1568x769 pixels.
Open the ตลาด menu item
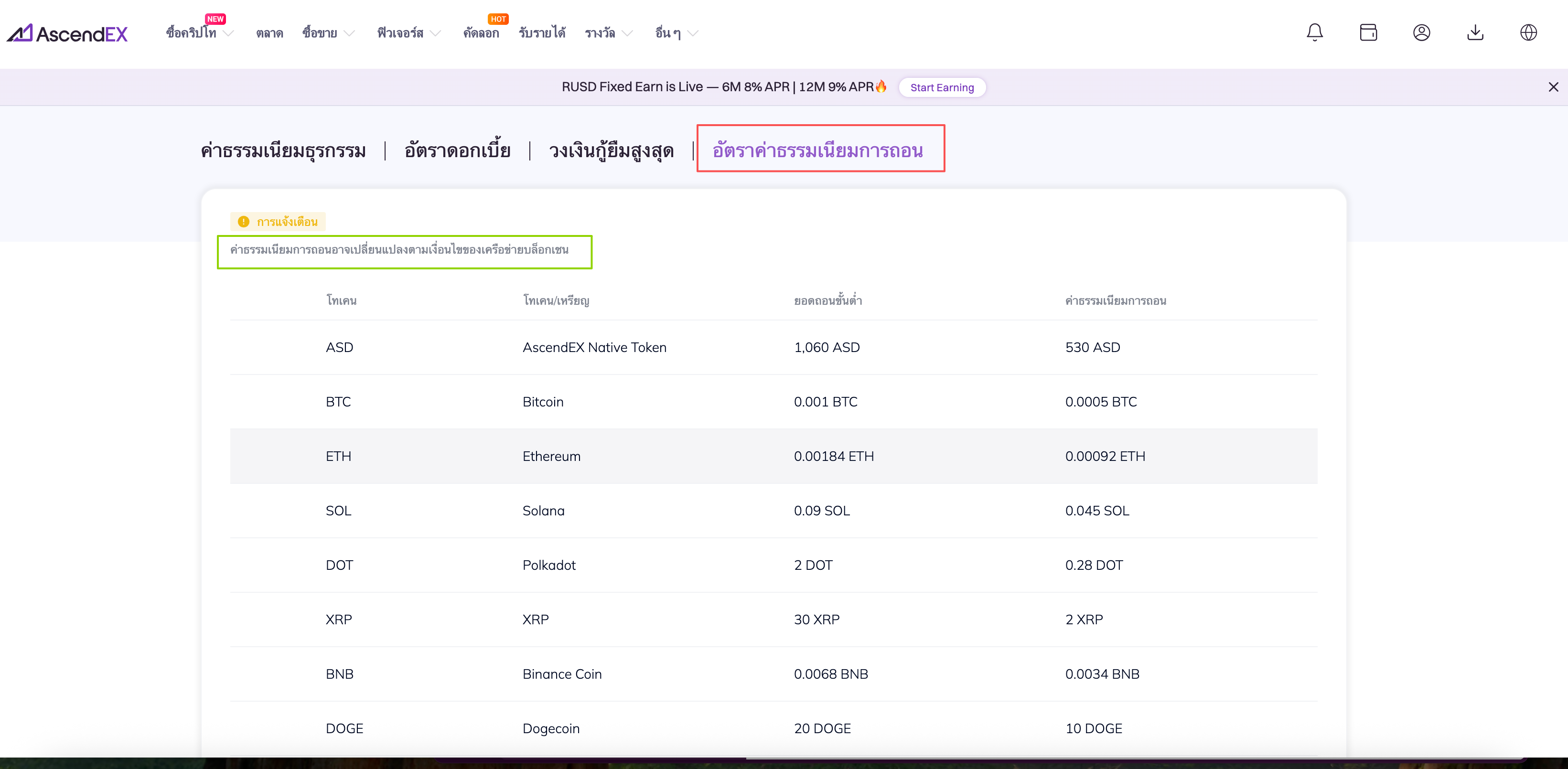269,33
